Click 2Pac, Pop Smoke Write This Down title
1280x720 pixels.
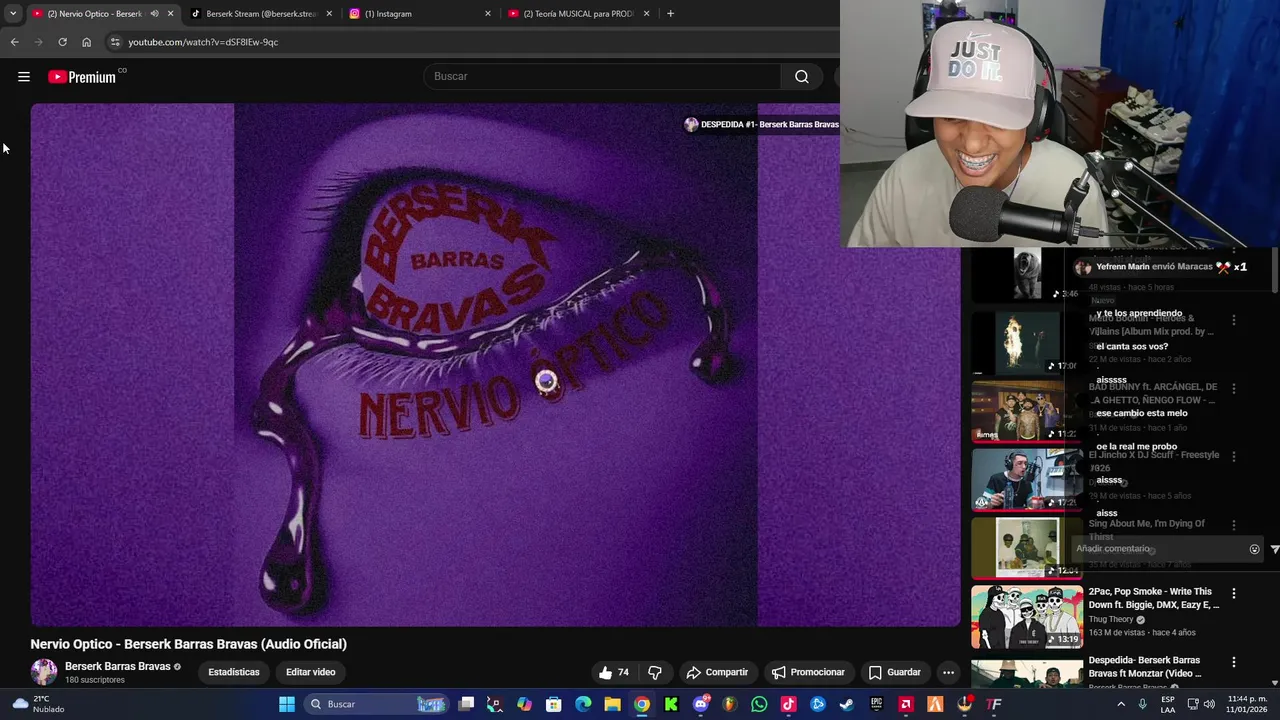[x=1154, y=598]
